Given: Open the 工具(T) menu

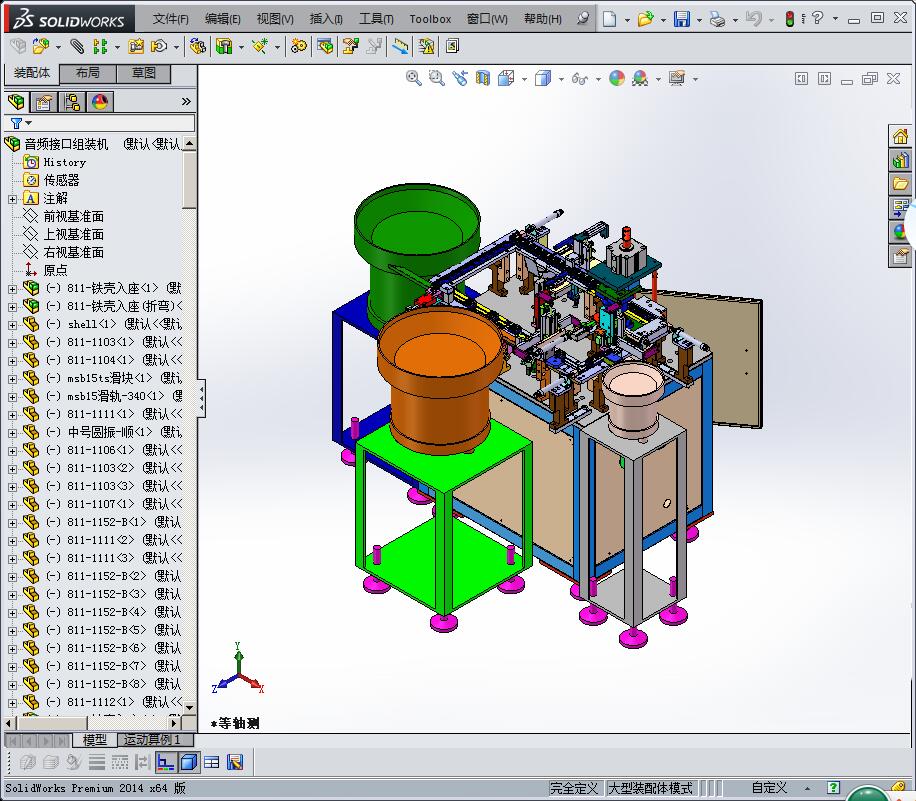Looking at the screenshot, I should [x=376, y=19].
